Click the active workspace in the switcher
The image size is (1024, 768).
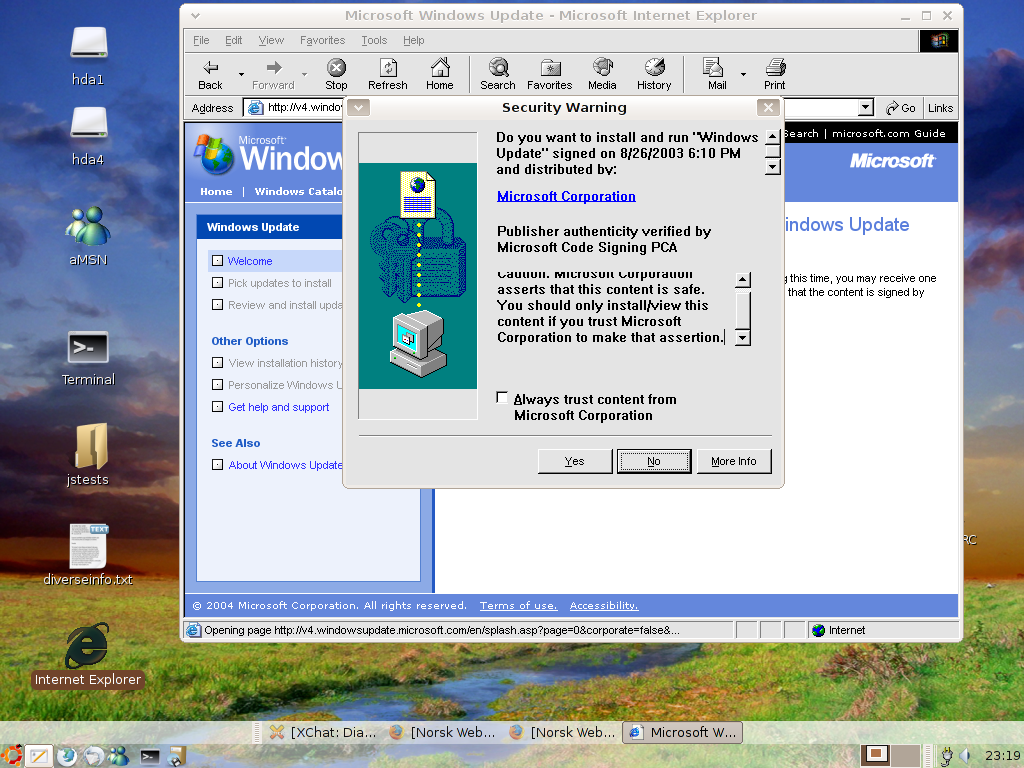pos(876,756)
